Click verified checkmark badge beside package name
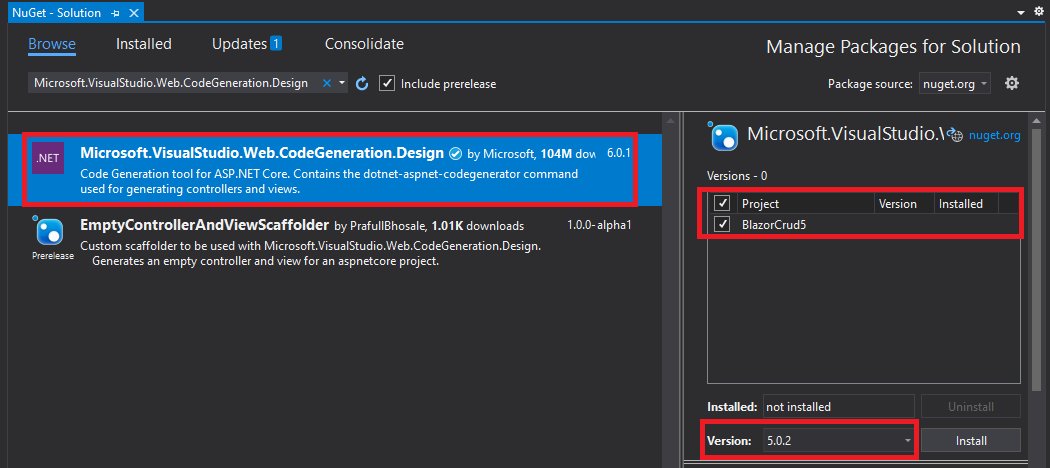This screenshot has height=468, width=1050. [x=455, y=153]
